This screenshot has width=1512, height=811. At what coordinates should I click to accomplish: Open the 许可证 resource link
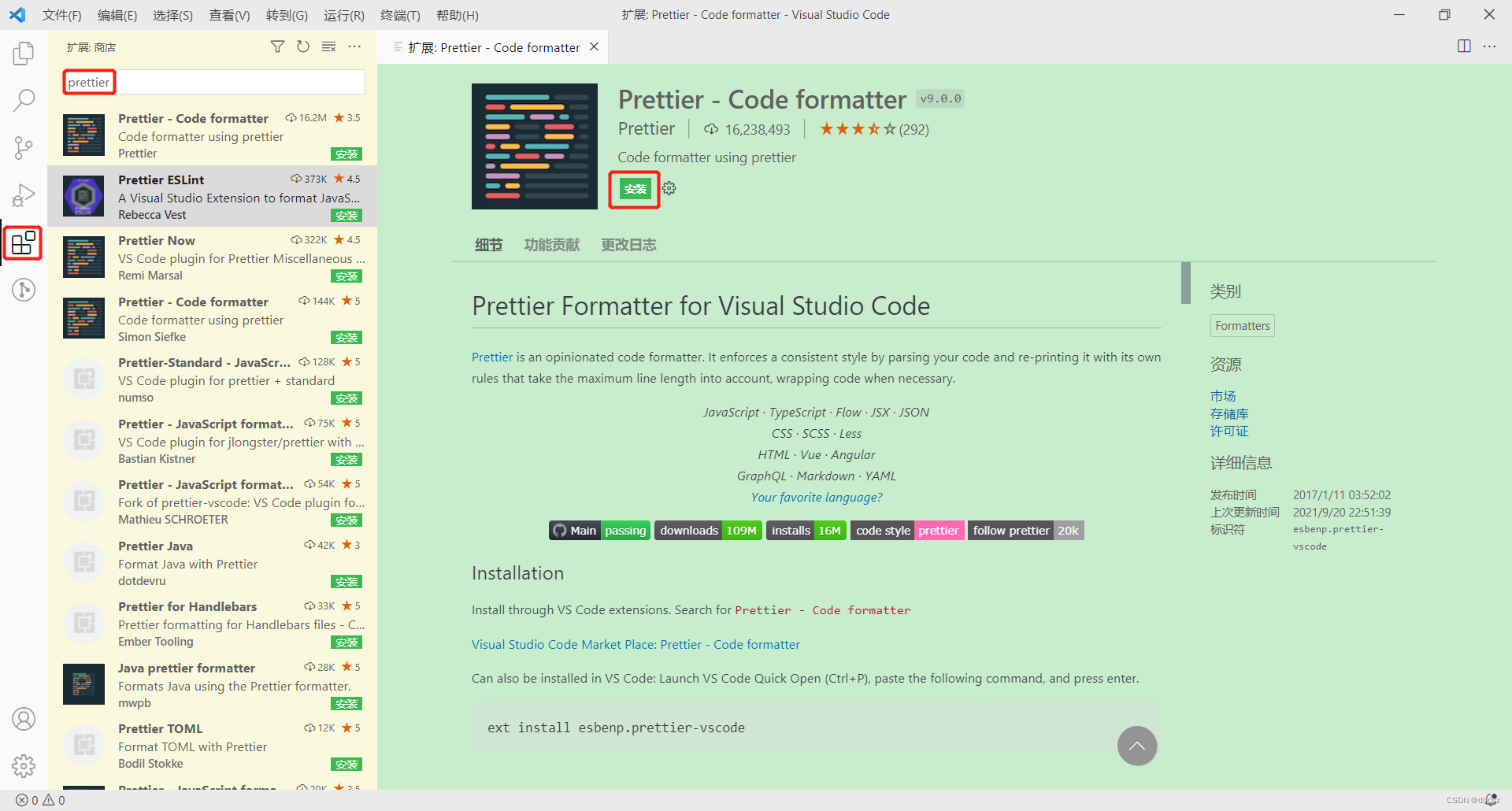point(1229,431)
